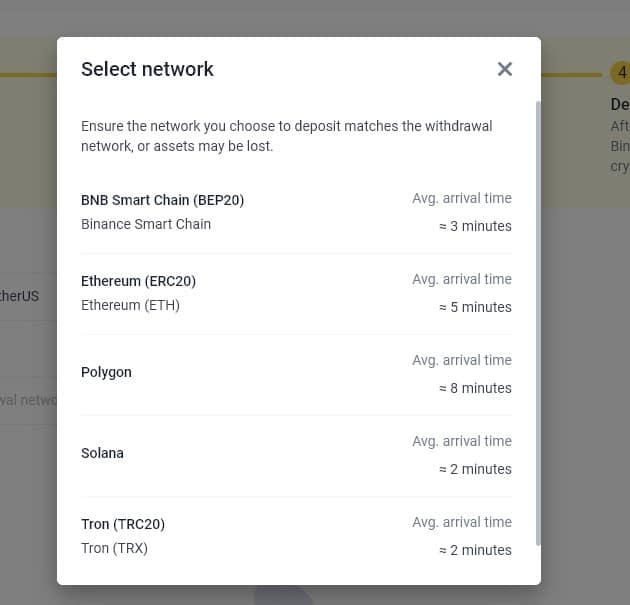Close the Select network dialog

point(505,69)
